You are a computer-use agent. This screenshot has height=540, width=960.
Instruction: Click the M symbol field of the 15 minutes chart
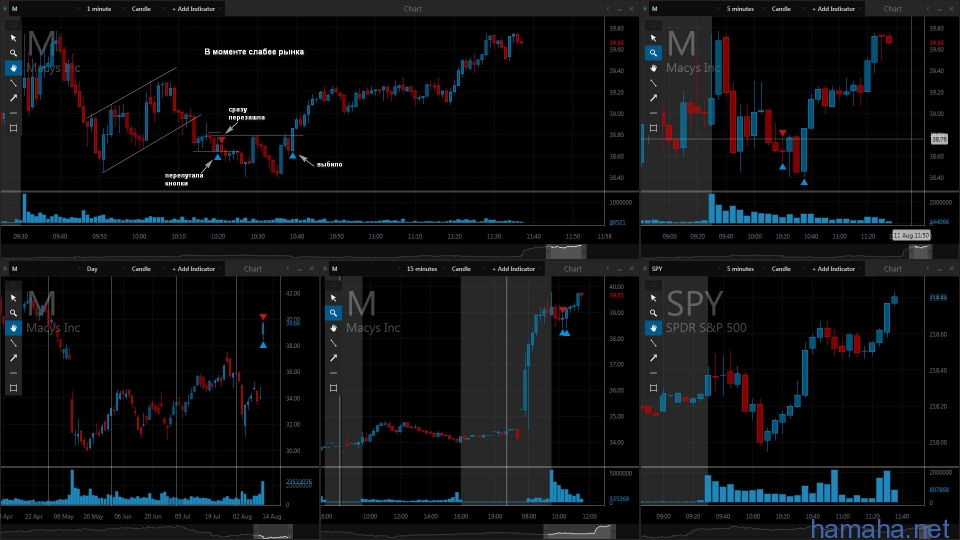pos(365,269)
